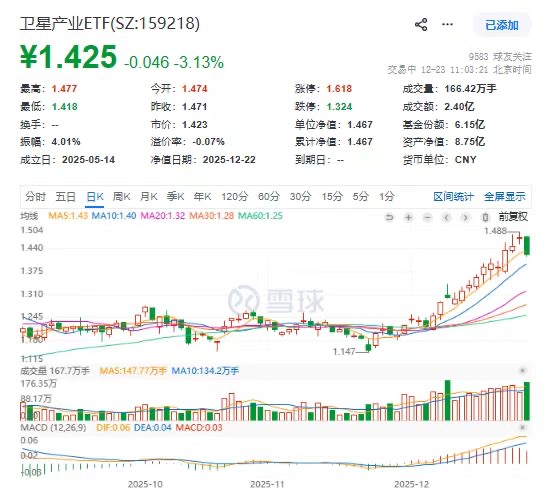Click the 溢价率 value -0.07%
The width and height of the screenshot is (555, 493).
click(x=208, y=142)
